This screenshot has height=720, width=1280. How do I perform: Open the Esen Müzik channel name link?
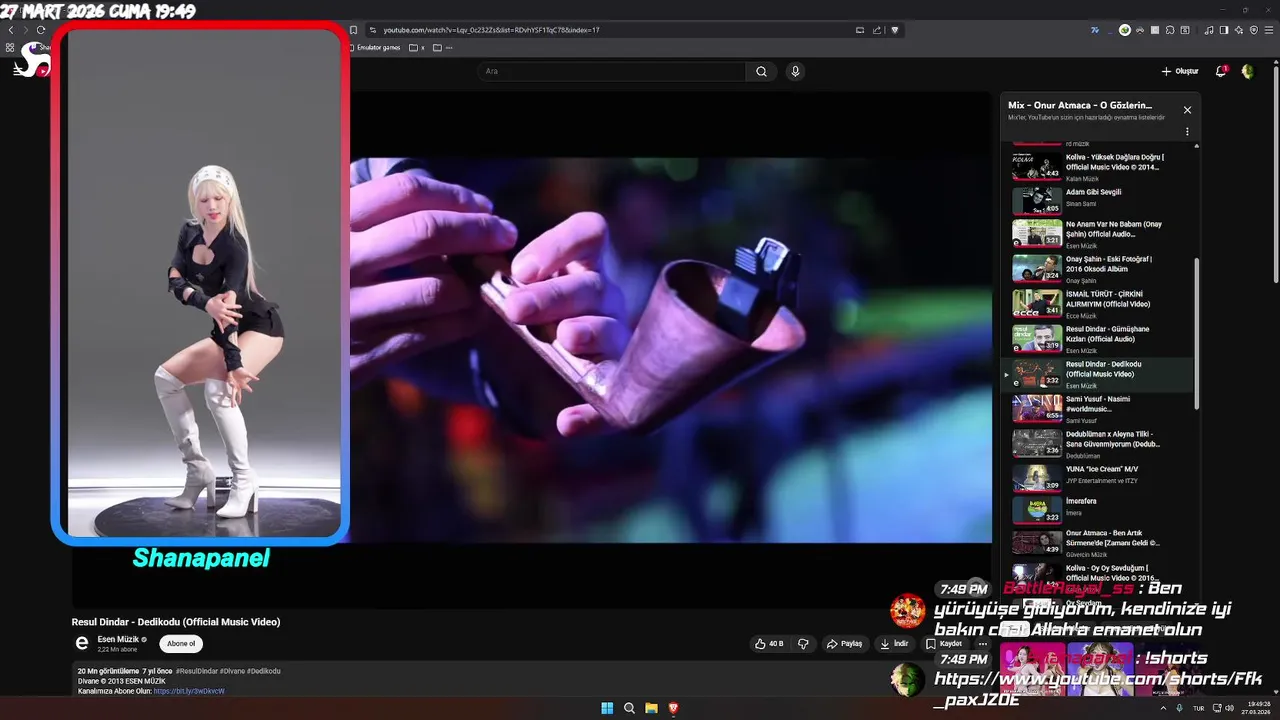click(118, 639)
